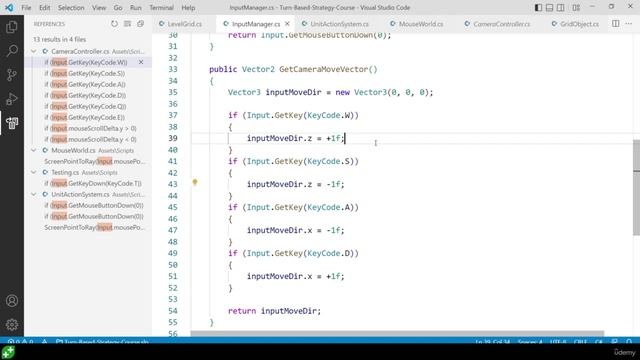Toggle the bottom panel layout button
Viewport: 640px width, 360px height.
[549, 7]
